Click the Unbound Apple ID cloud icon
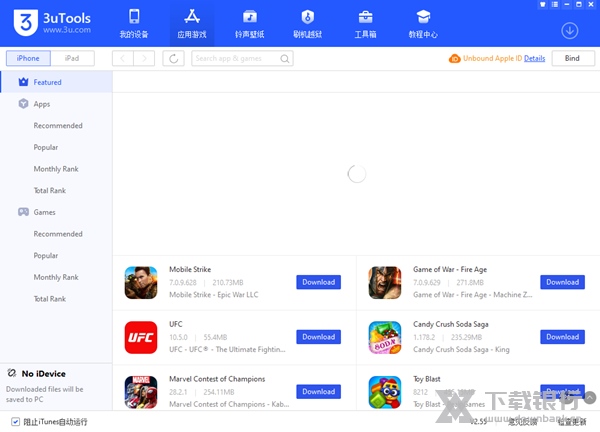 (x=455, y=59)
